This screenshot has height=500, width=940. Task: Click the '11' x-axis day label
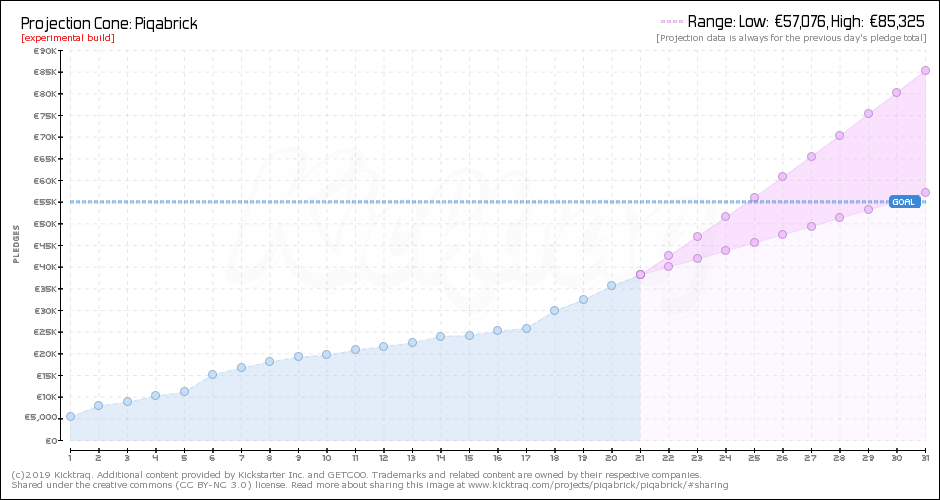[355, 459]
